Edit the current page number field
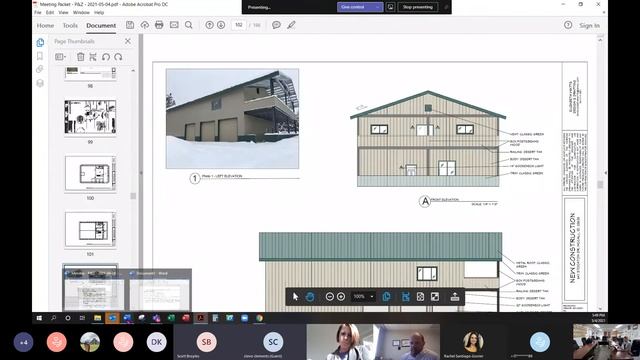Screen dimensions: 640x360 tap(239, 25)
